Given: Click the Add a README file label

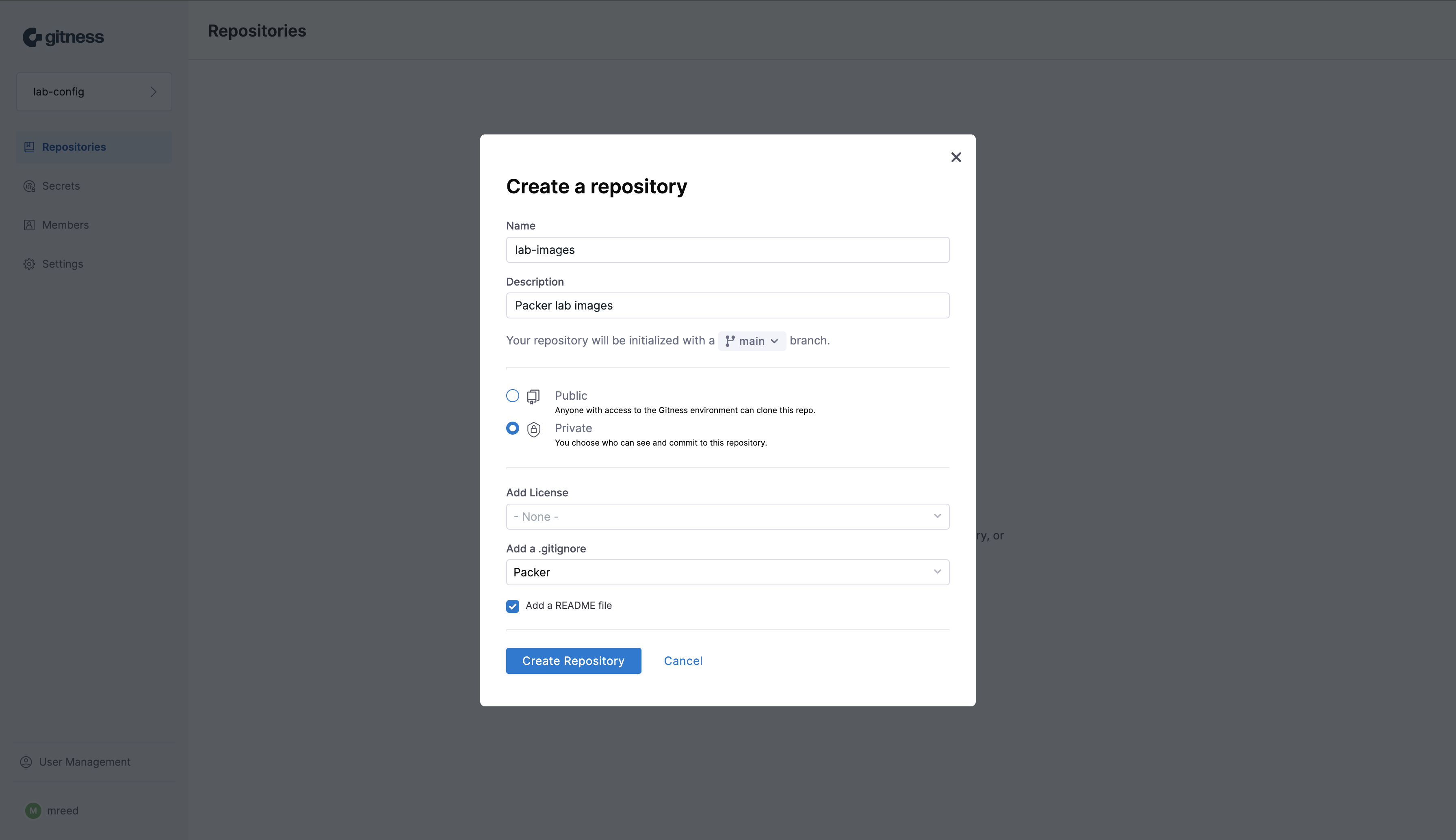Looking at the screenshot, I should point(568,605).
